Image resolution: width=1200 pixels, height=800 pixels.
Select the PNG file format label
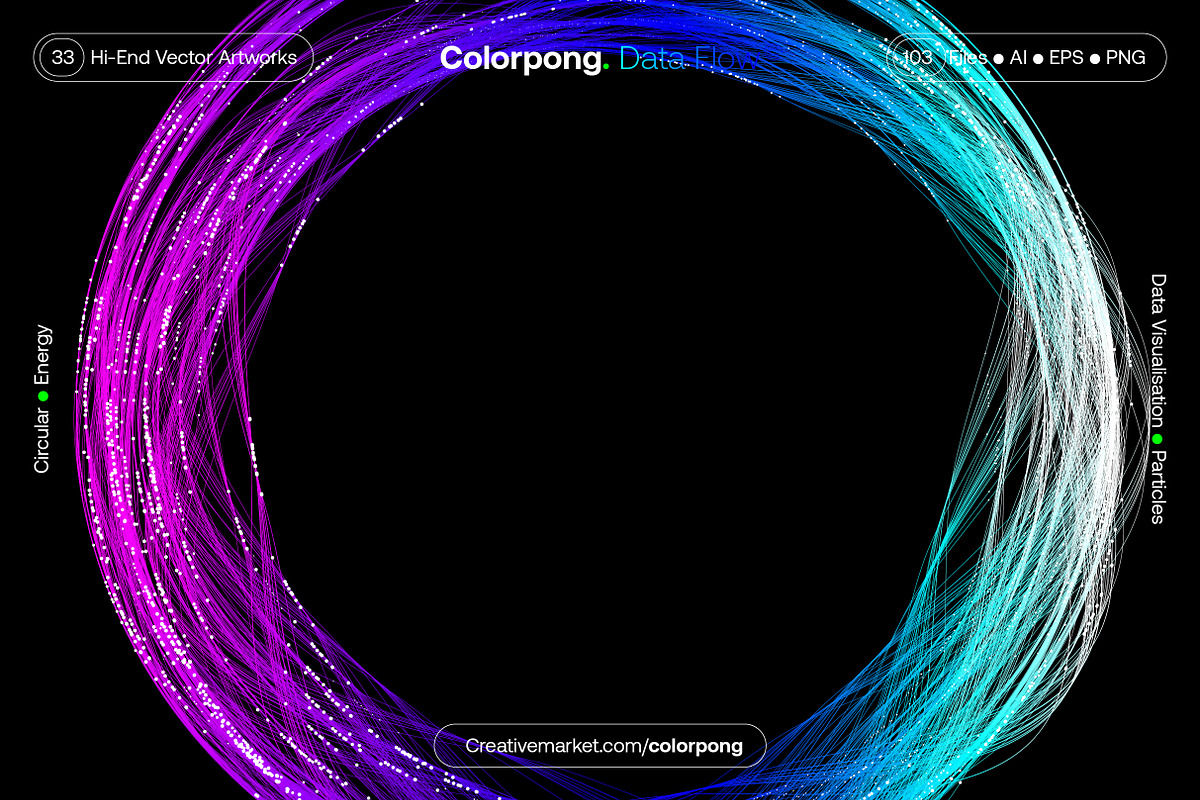[1126, 58]
